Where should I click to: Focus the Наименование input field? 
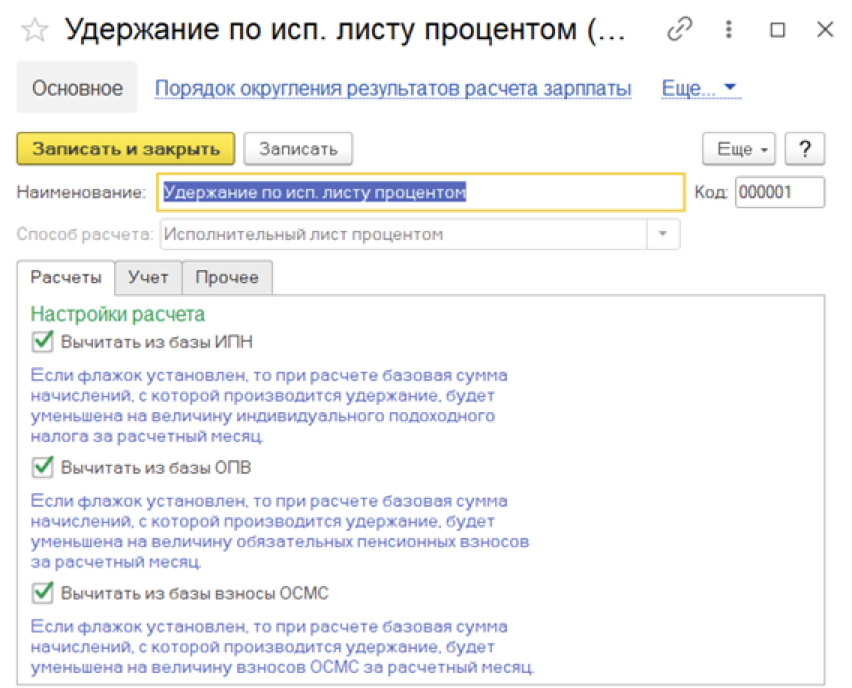(421, 192)
